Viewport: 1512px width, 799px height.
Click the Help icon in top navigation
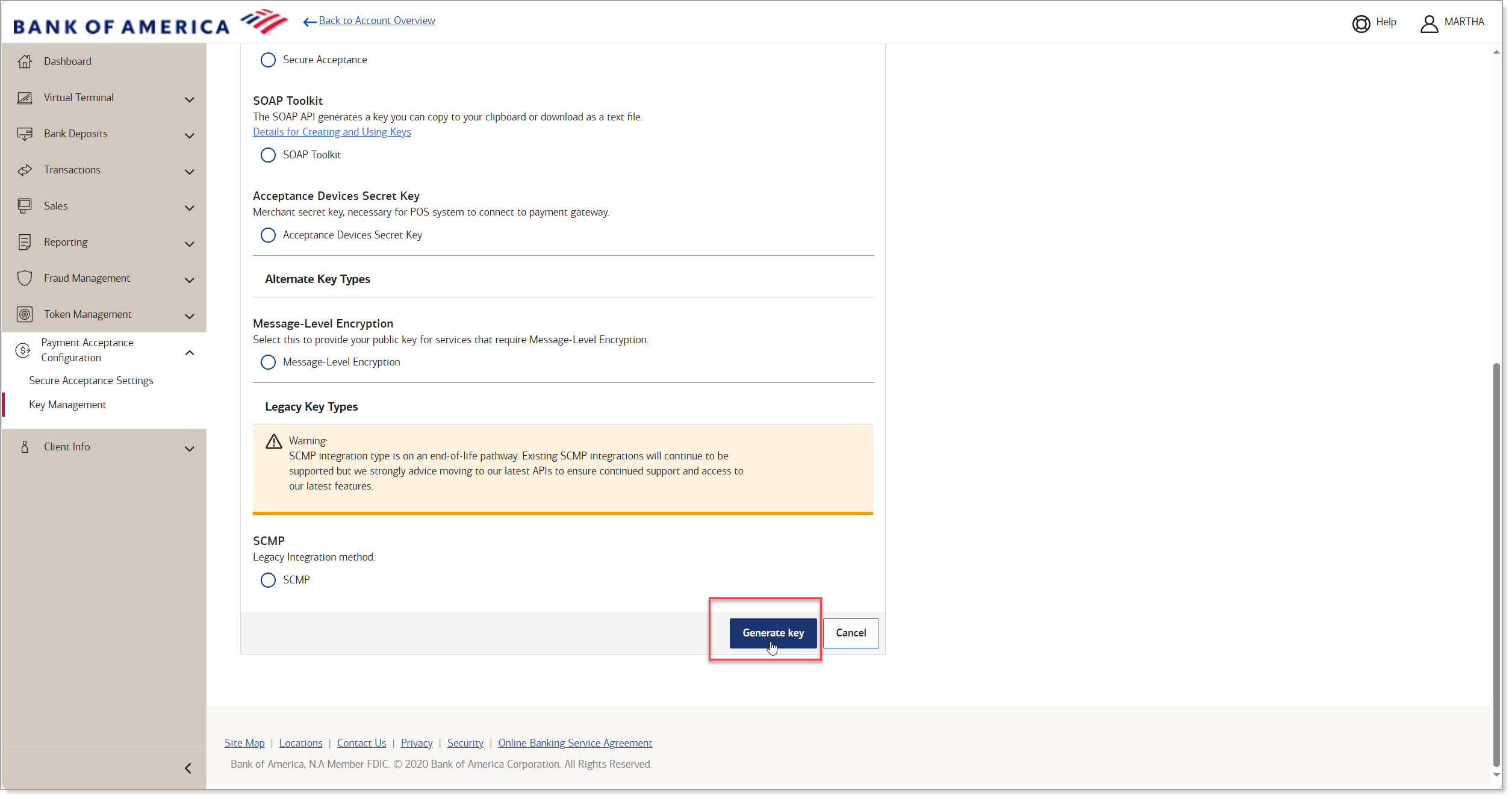coord(1362,21)
